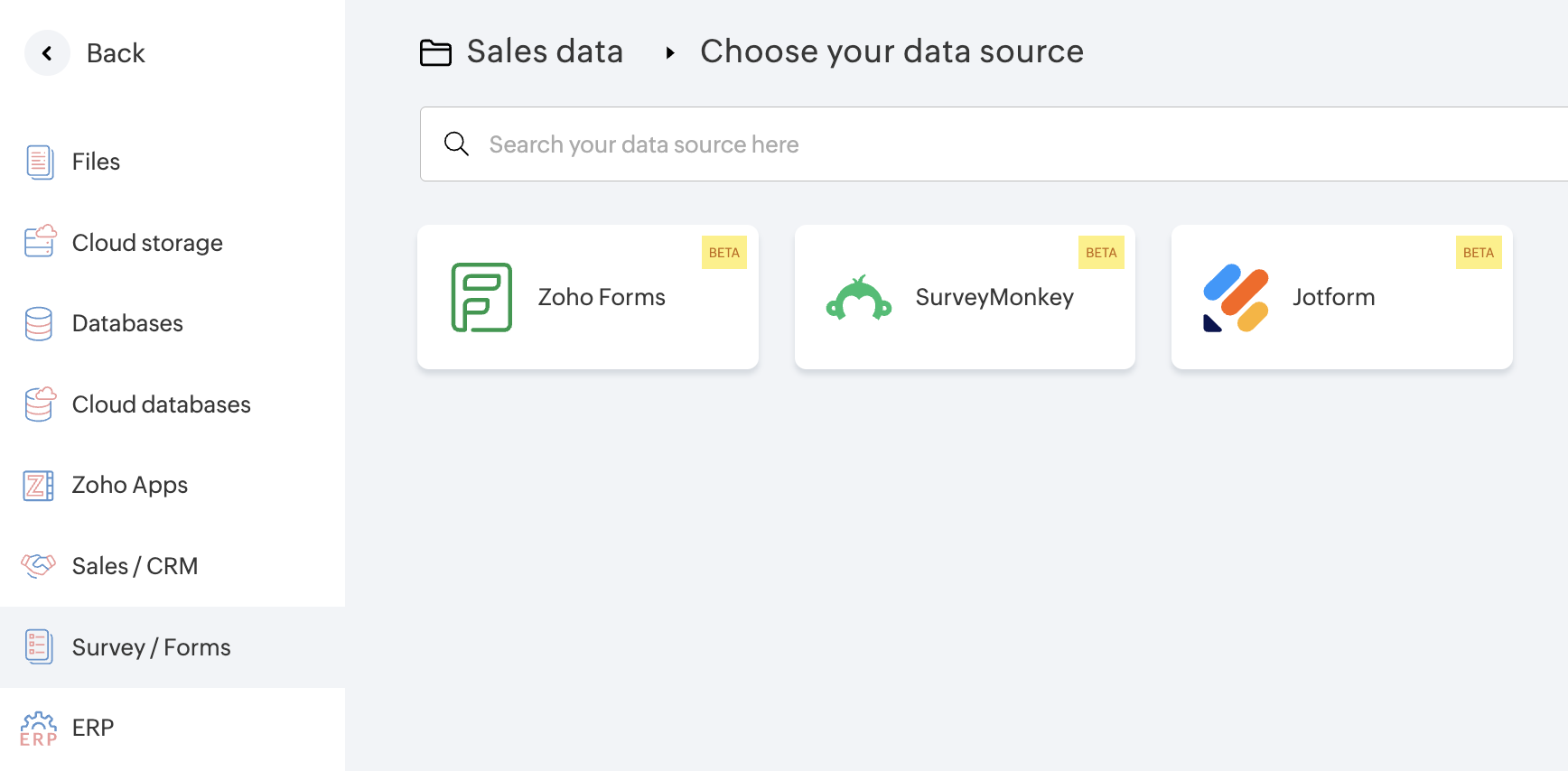The width and height of the screenshot is (1568, 771).
Task: Select the Jotform data source card
Action: (1341, 297)
